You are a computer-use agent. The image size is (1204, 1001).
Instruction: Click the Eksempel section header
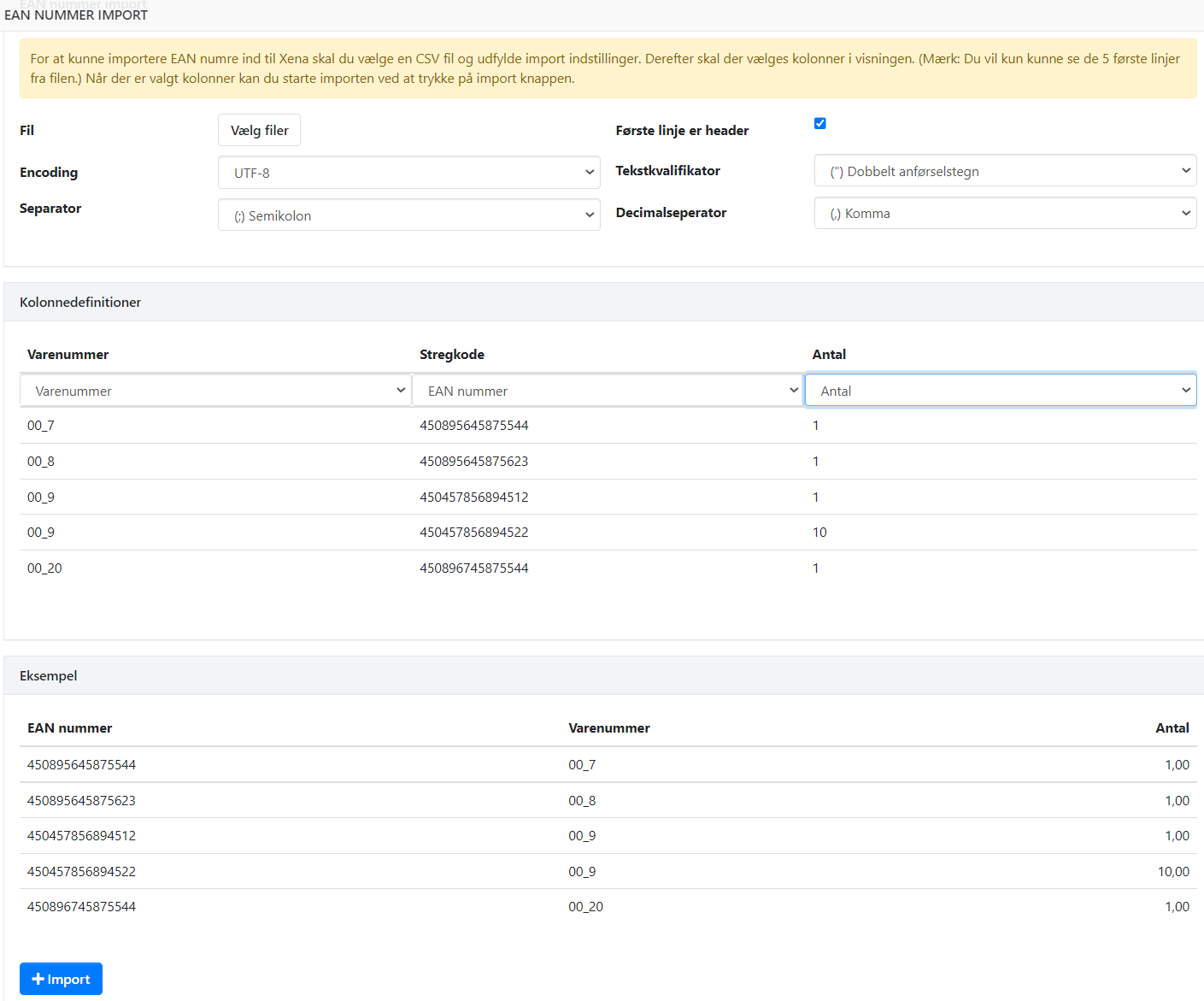(49, 676)
